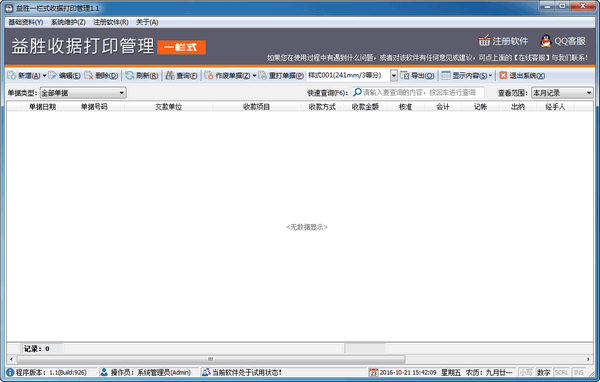This screenshot has height=382, width=600.
Task: Click the 星期五 status text
Action: [451, 372]
